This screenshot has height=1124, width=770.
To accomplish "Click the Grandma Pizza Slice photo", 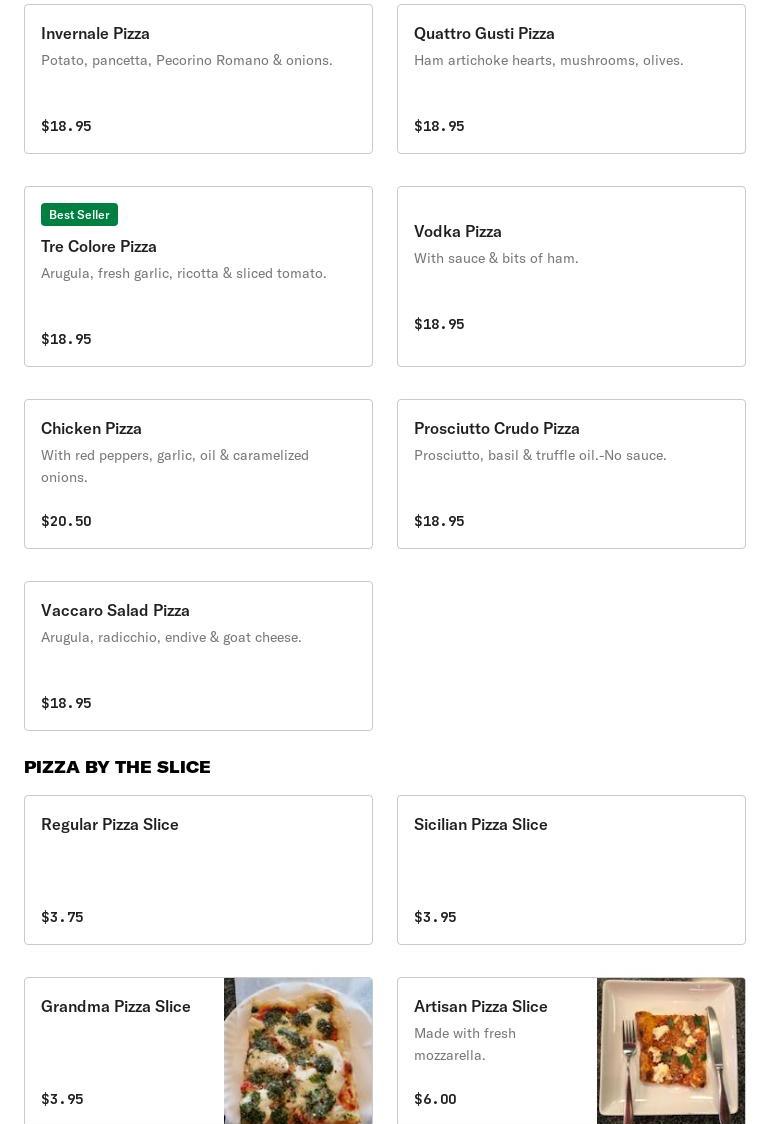I will pyautogui.click(x=298, y=1050).
